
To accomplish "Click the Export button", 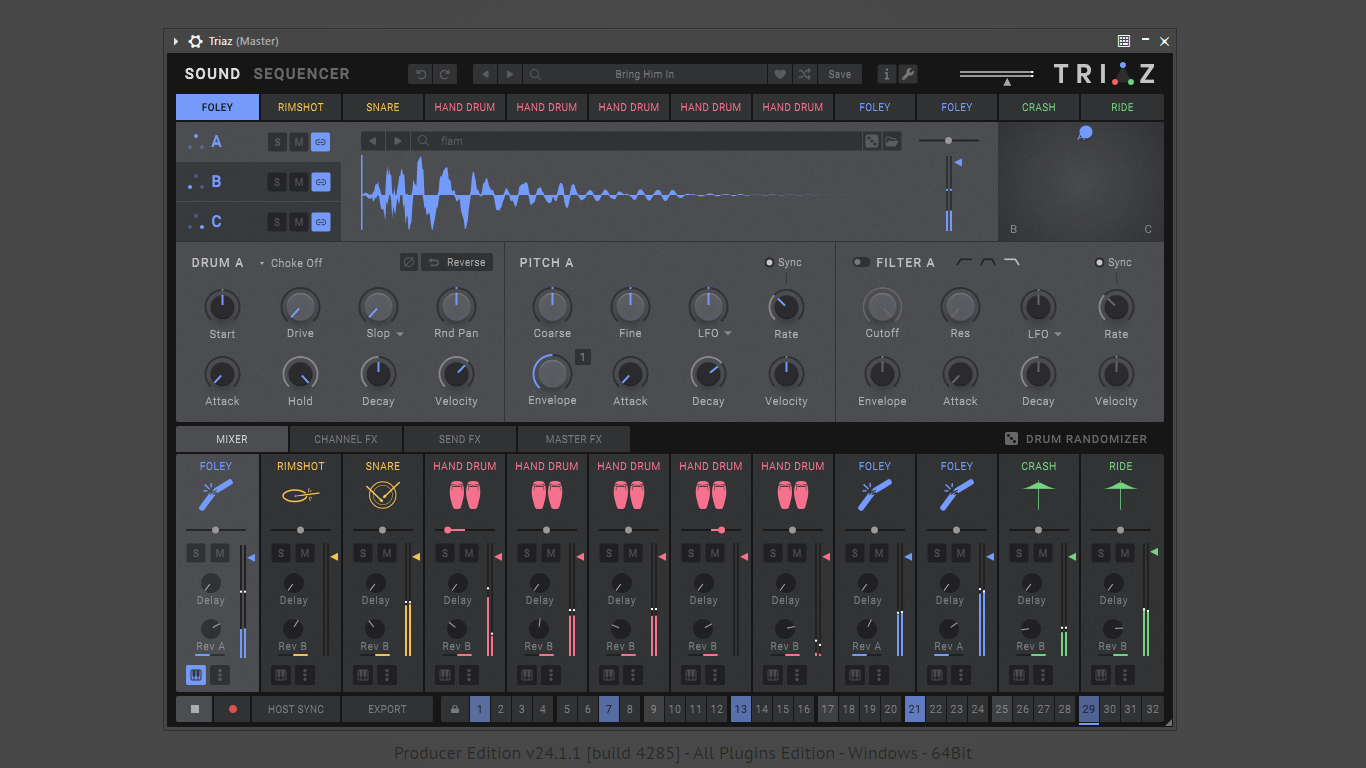I will [x=387, y=709].
